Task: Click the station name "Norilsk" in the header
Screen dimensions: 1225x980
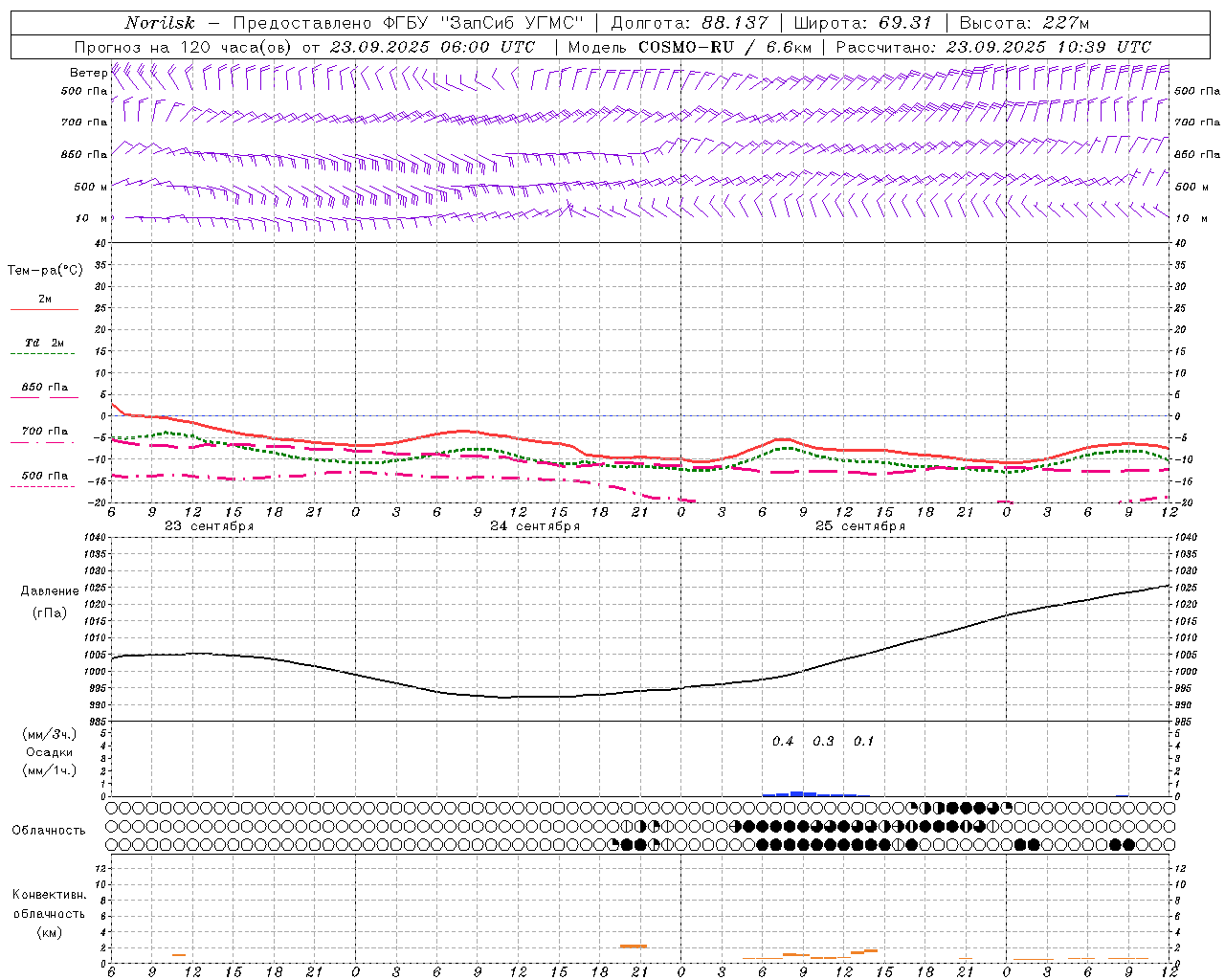Action: [x=160, y=23]
